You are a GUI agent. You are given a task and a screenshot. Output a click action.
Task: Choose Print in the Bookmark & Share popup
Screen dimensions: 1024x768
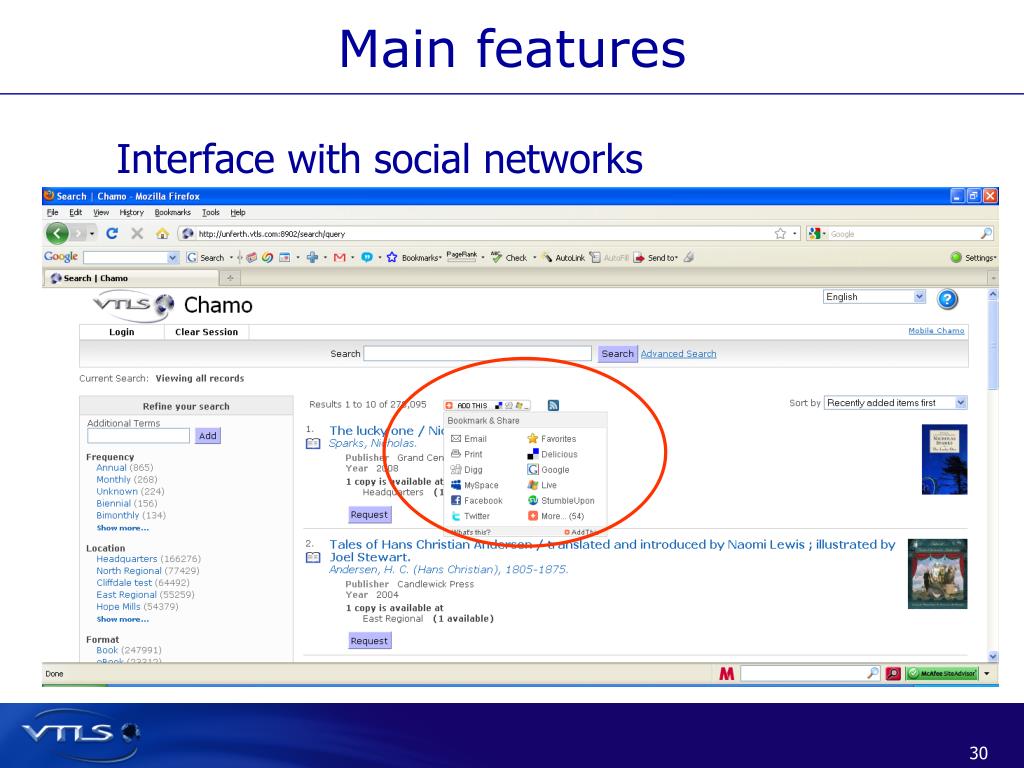coord(467,454)
